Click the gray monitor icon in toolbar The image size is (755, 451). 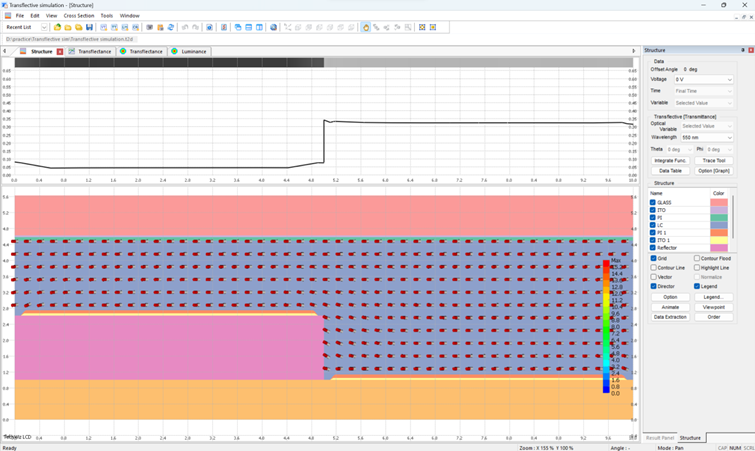[x=150, y=27]
